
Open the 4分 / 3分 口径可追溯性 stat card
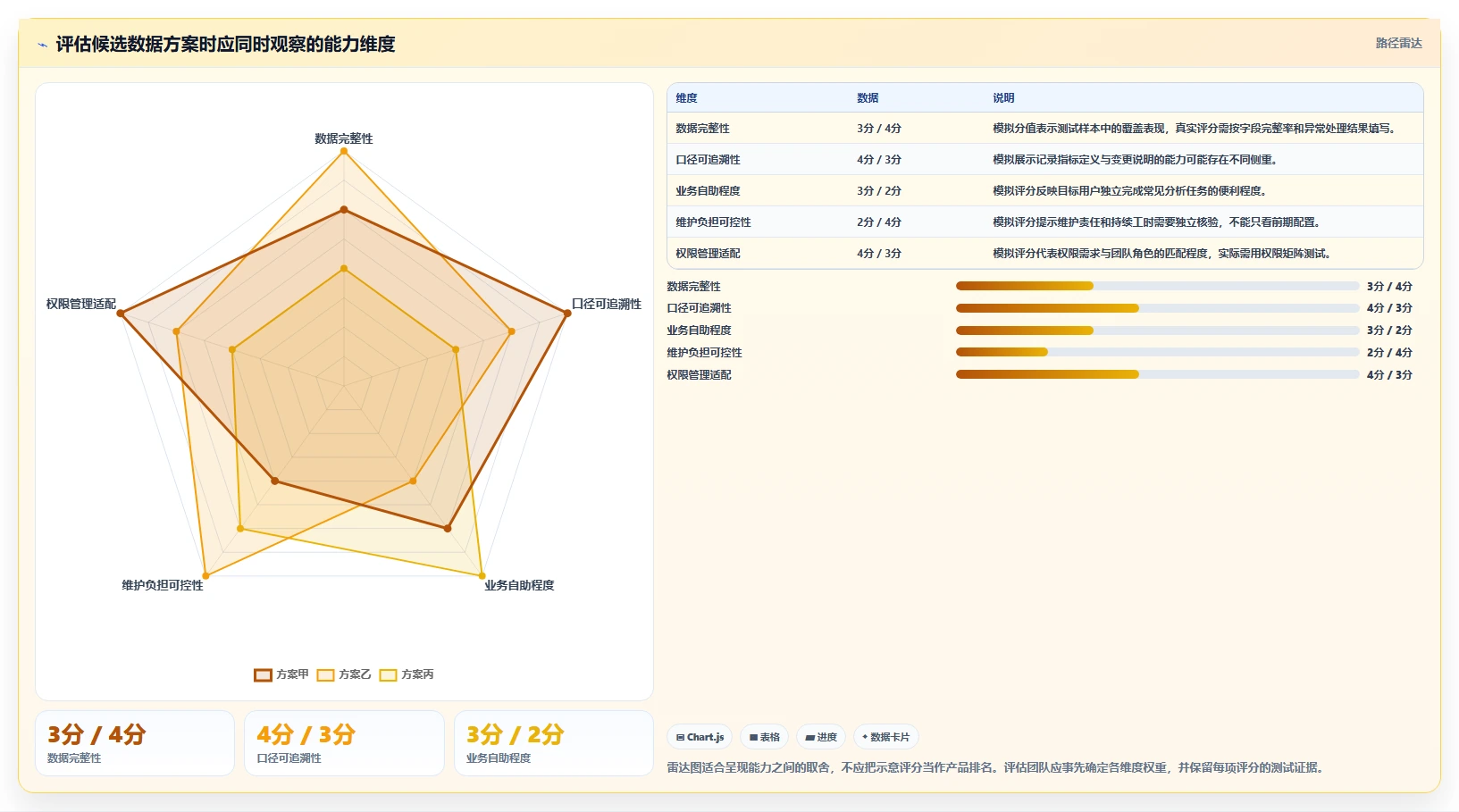click(x=344, y=743)
